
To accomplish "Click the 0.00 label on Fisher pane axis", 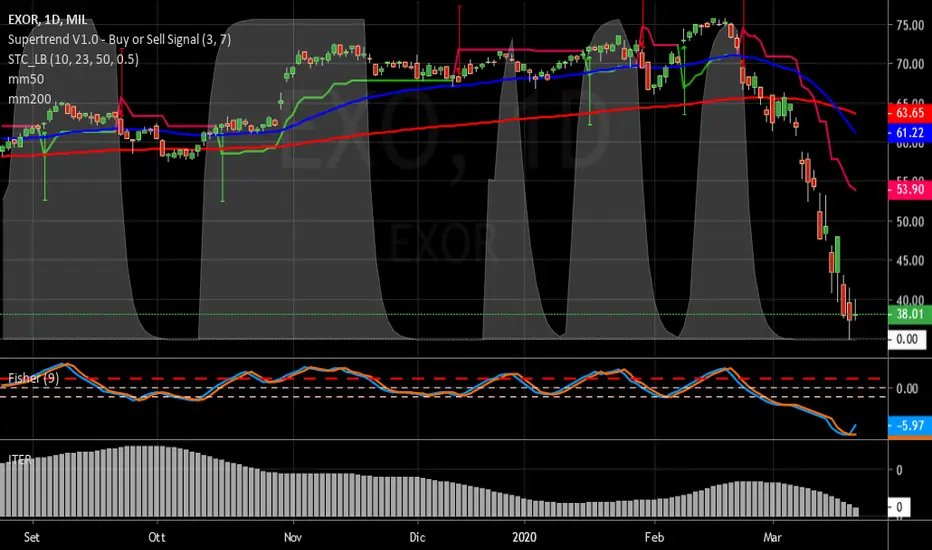I will 907,388.
